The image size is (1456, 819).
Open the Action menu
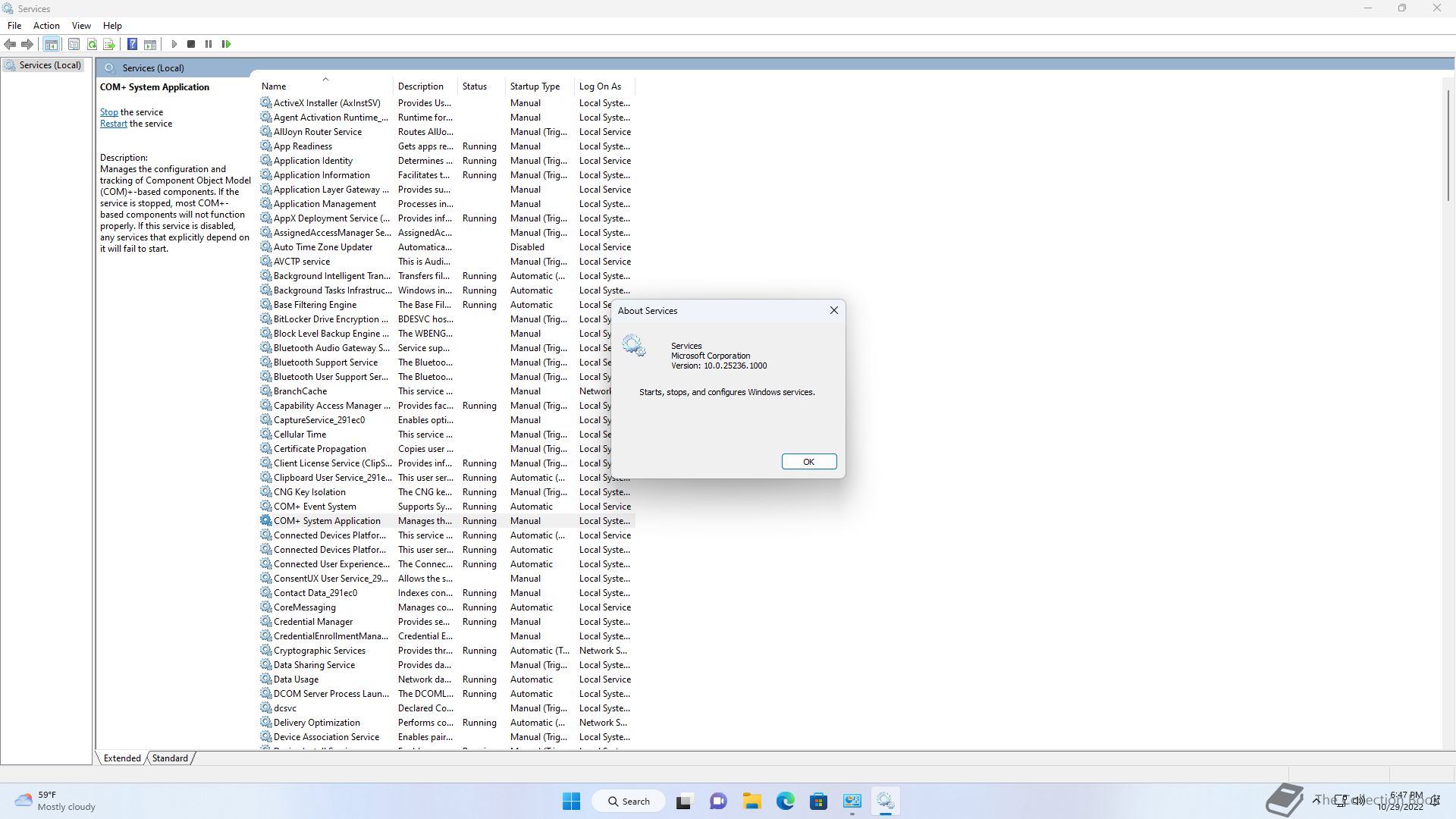(46, 25)
